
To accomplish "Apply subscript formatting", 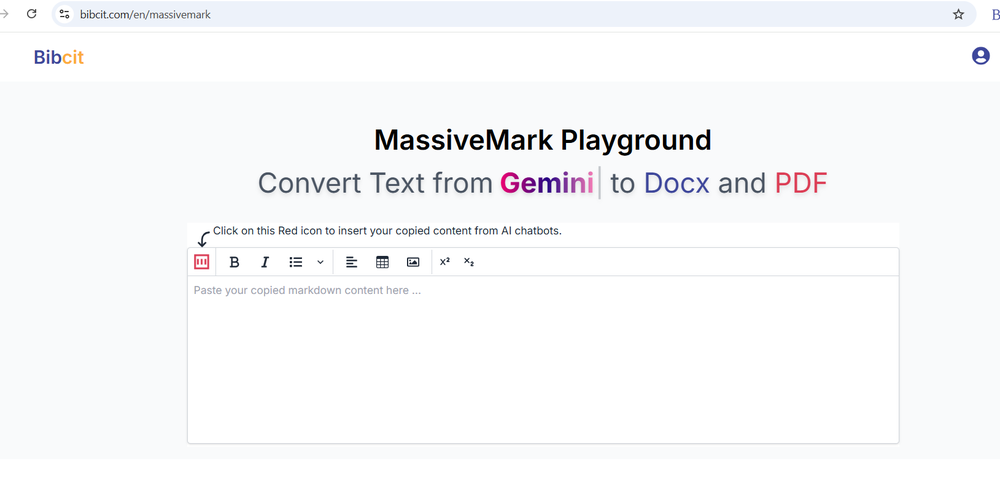I will [x=469, y=261].
